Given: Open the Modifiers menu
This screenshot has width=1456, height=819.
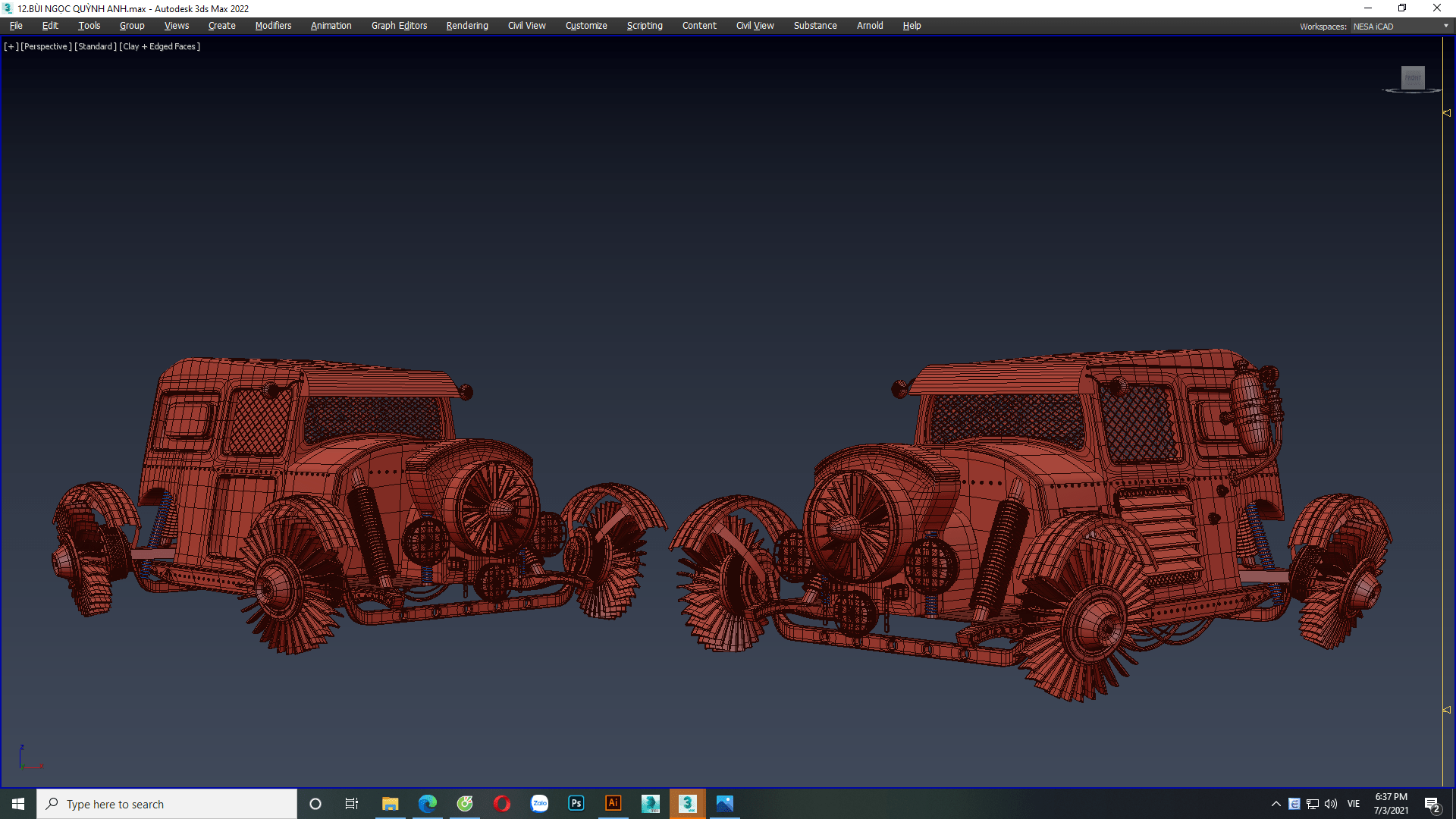Looking at the screenshot, I should pos(273,26).
